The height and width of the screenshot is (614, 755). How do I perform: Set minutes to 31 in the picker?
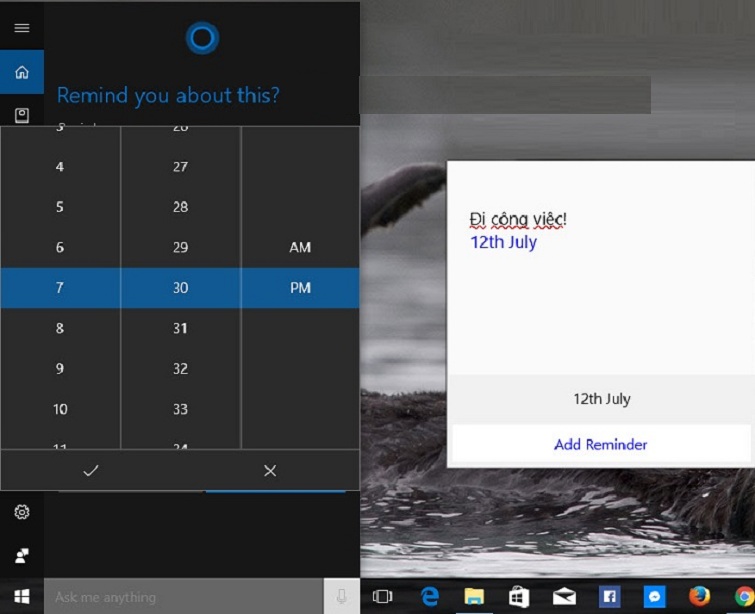180,328
